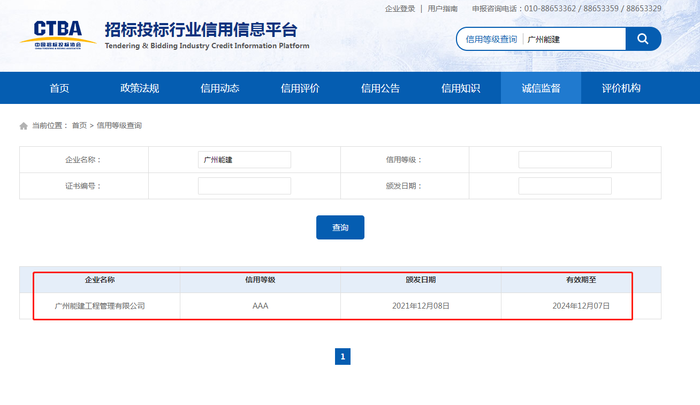Screen dimensions: 700x405
Task: Click the 证书编号 input field
Action: click(244, 186)
